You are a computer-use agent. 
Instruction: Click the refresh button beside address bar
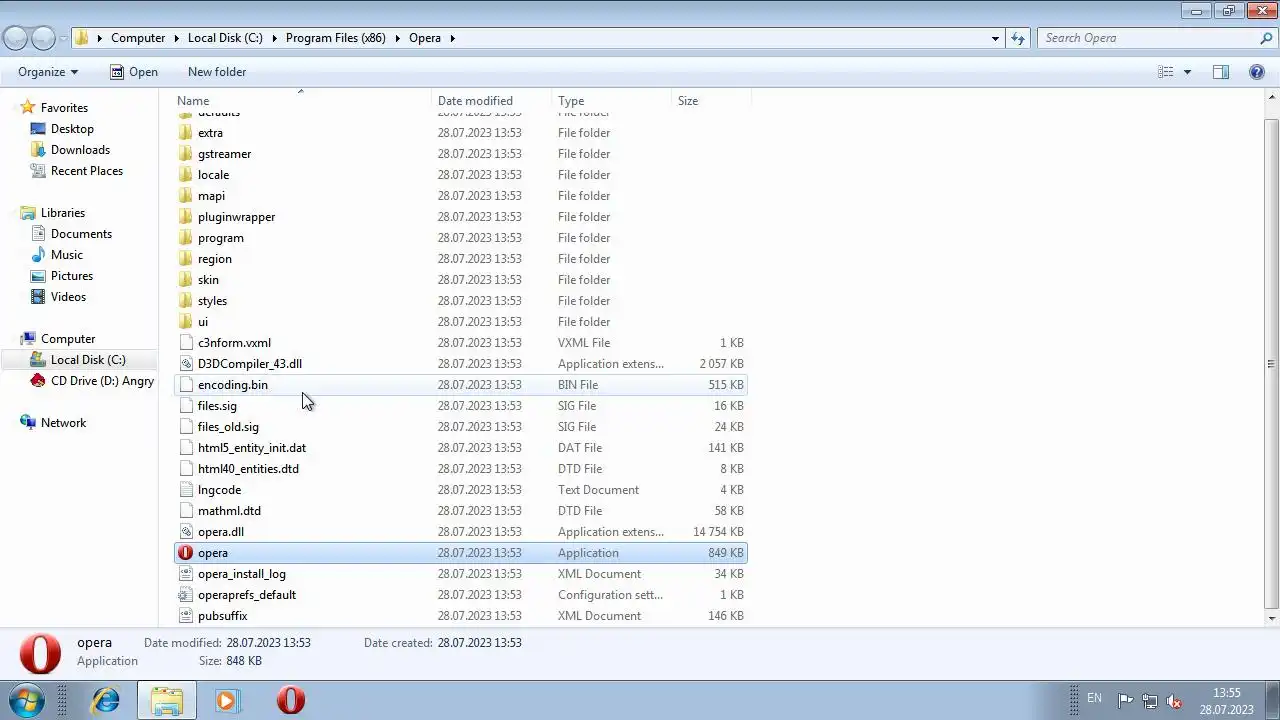1018,38
